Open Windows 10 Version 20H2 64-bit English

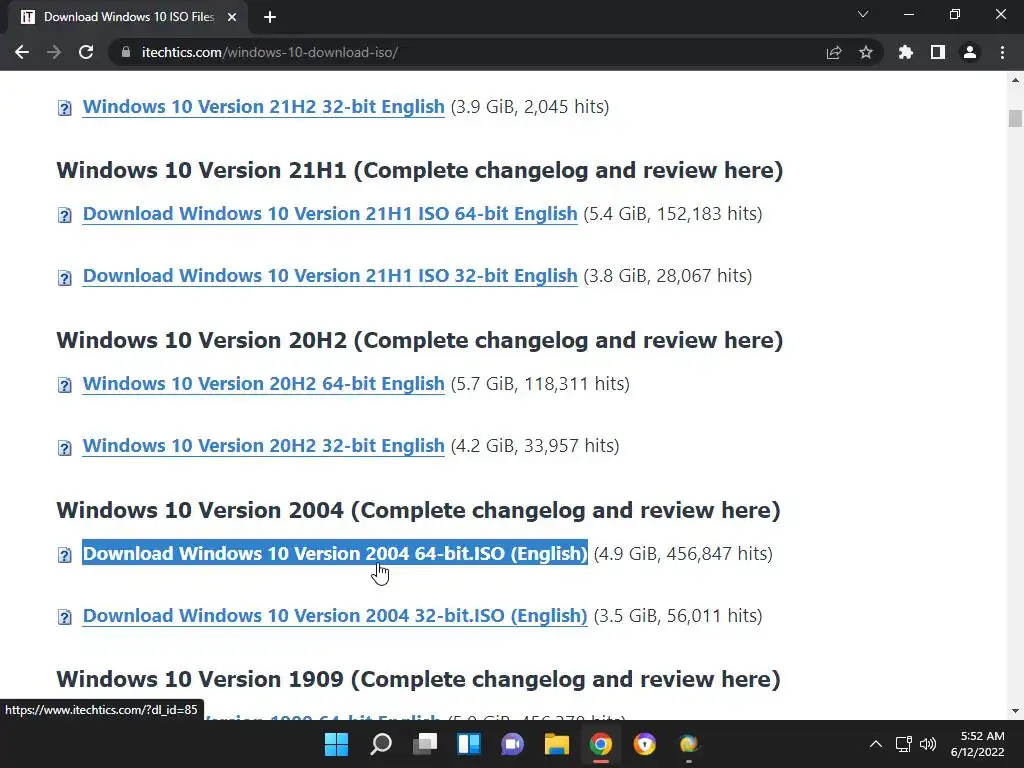click(x=263, y=383)
